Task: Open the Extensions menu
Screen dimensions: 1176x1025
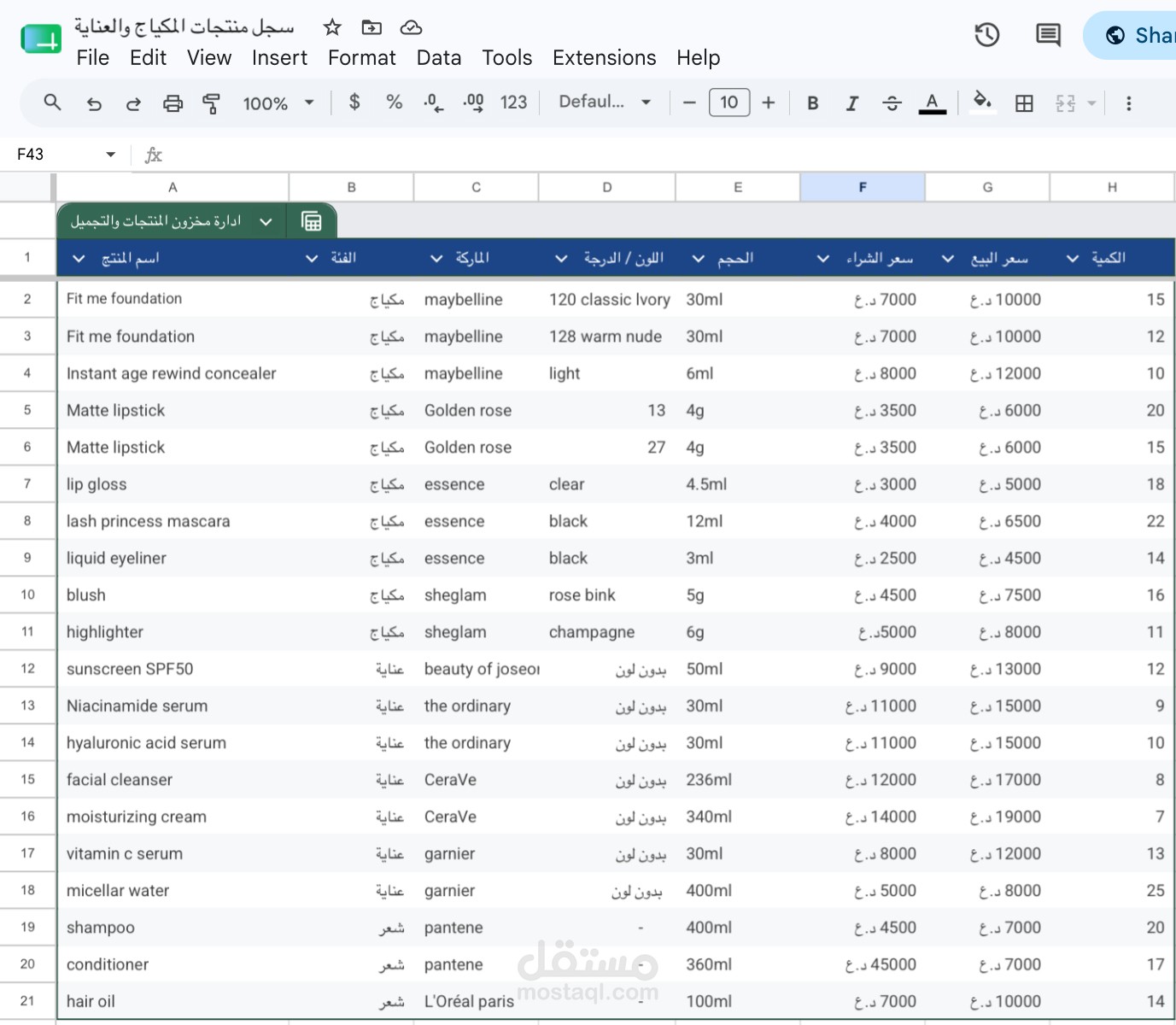Action: (605, 58)
